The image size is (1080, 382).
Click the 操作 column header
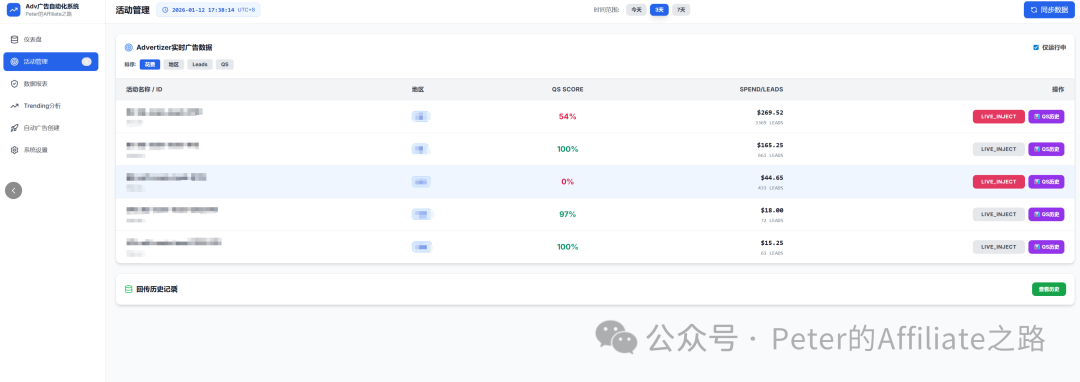pyautogui.click(x=1058, y=89)
